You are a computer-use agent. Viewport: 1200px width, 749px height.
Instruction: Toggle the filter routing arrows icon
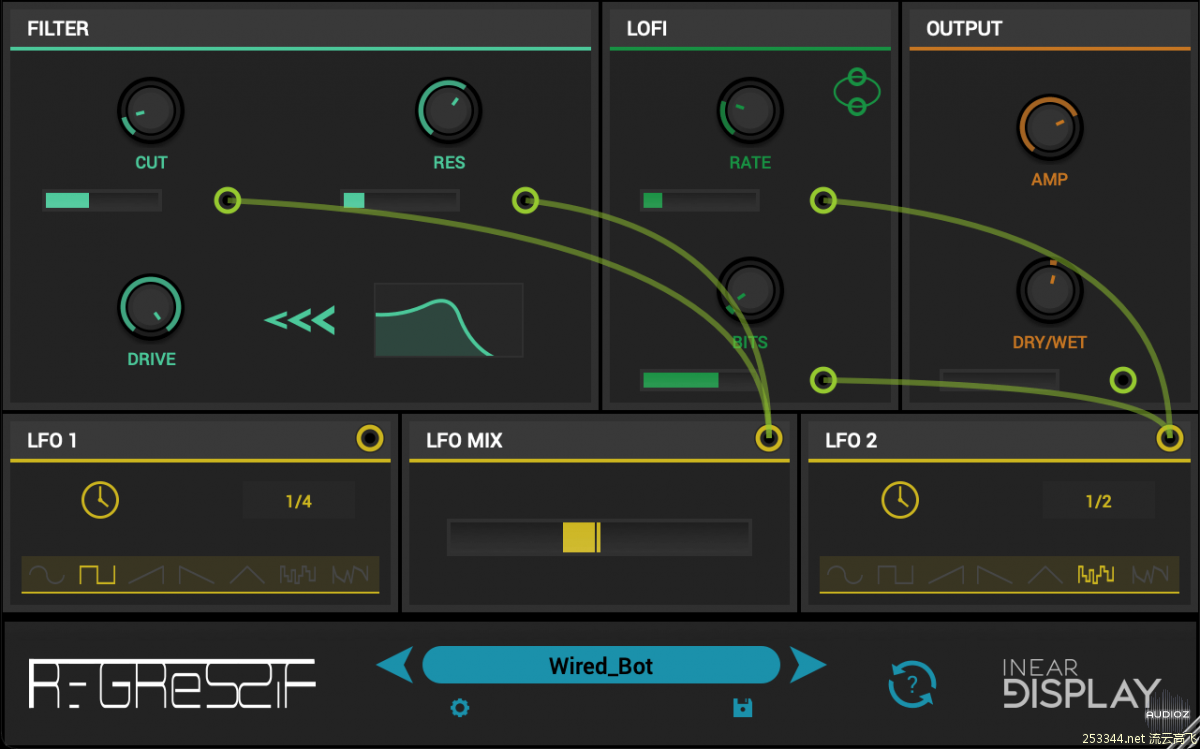299,320
